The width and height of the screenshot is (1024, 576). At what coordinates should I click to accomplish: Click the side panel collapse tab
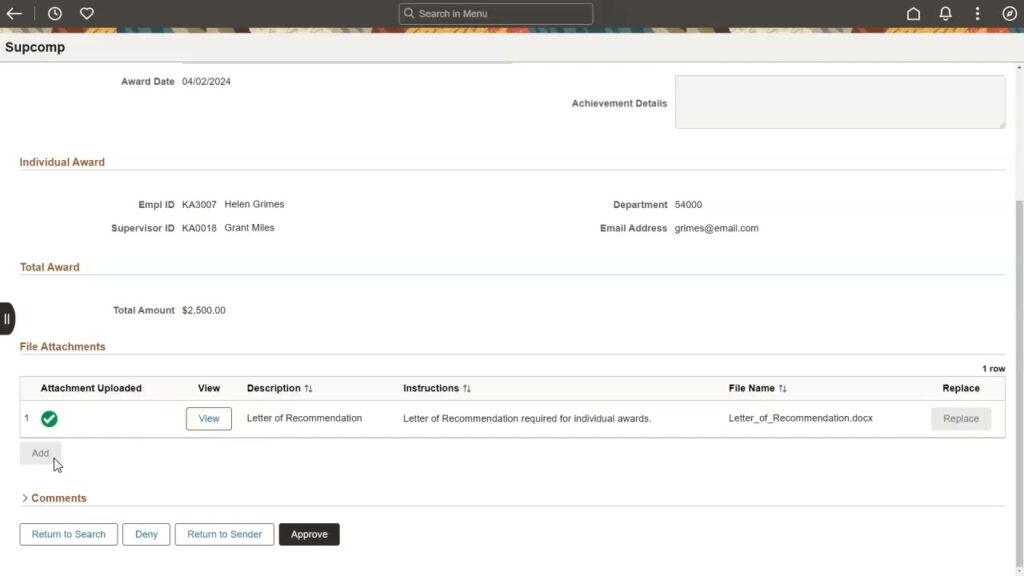pos(7,318)
